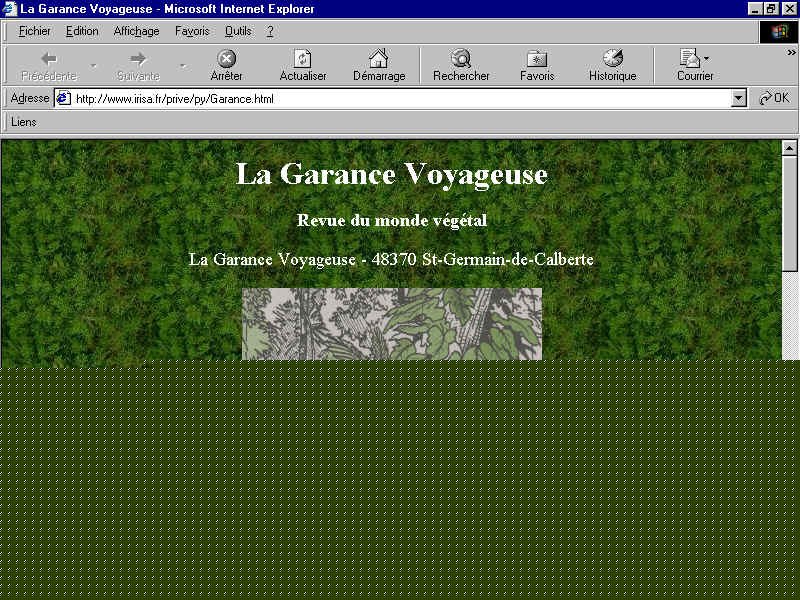Click the page scroll up arrow
Viewport: 800px width, 600px height.
click(789, 148)
